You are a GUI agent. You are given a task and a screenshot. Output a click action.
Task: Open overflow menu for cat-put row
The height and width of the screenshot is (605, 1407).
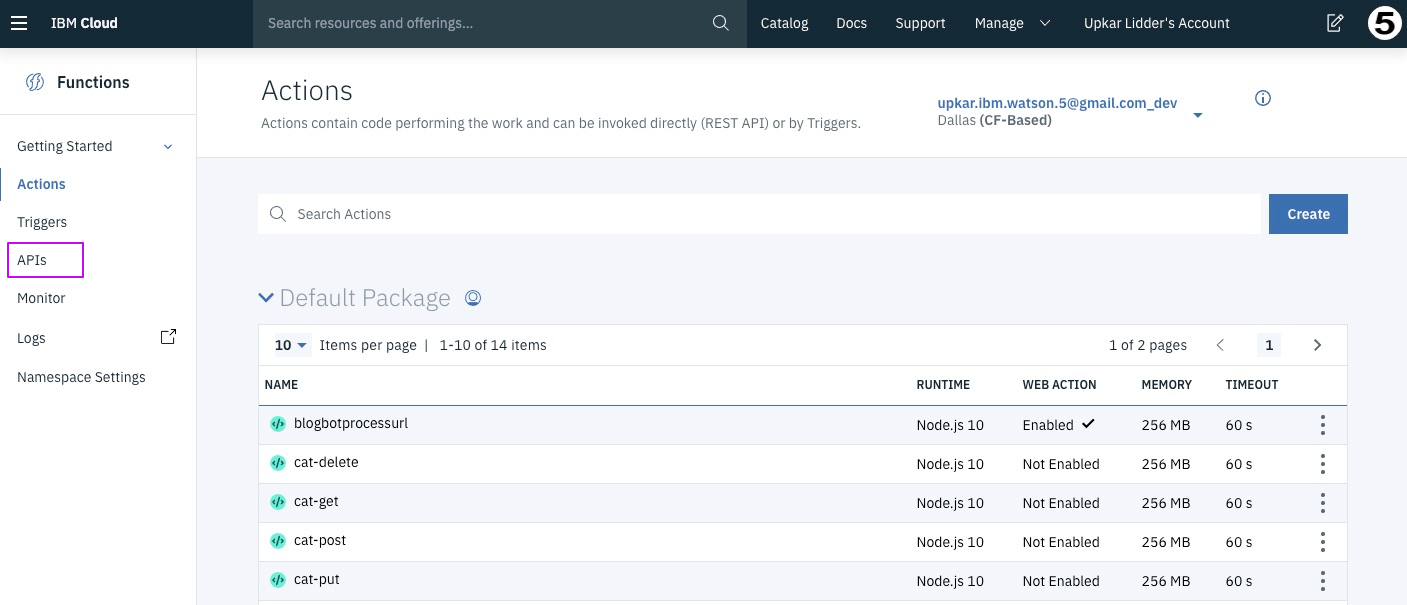coord(1322,581)
